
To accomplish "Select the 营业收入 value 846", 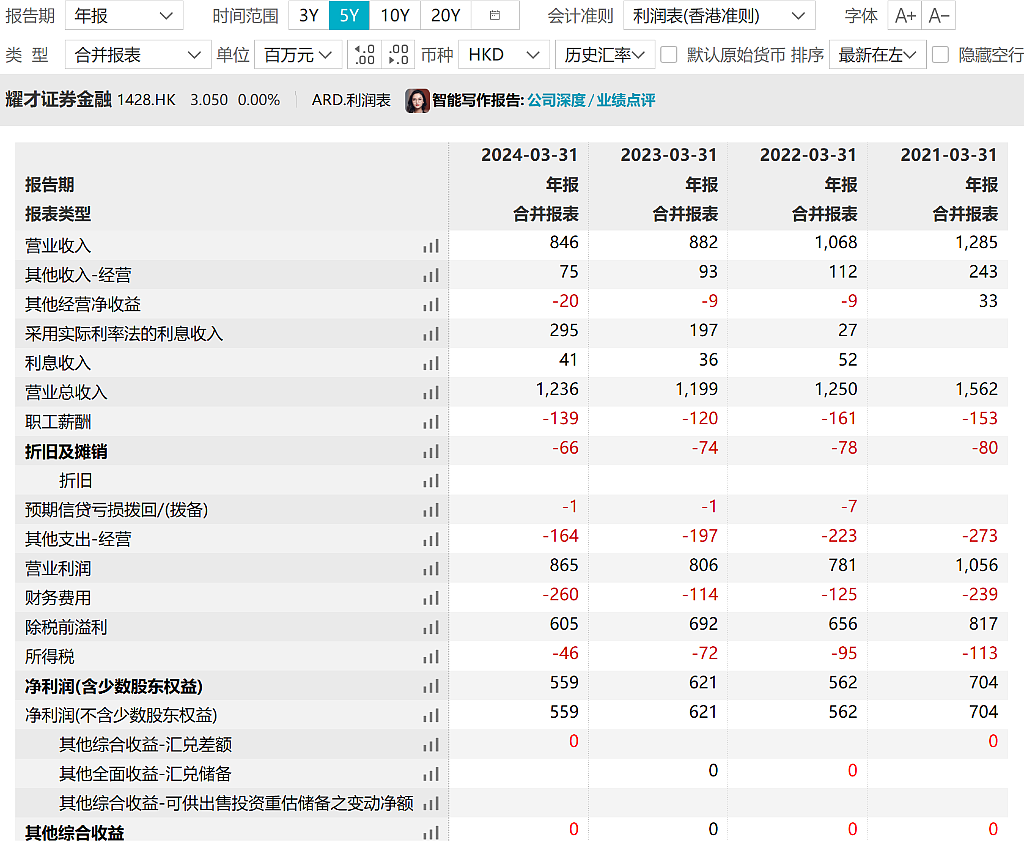I will [x=564, y=242].
